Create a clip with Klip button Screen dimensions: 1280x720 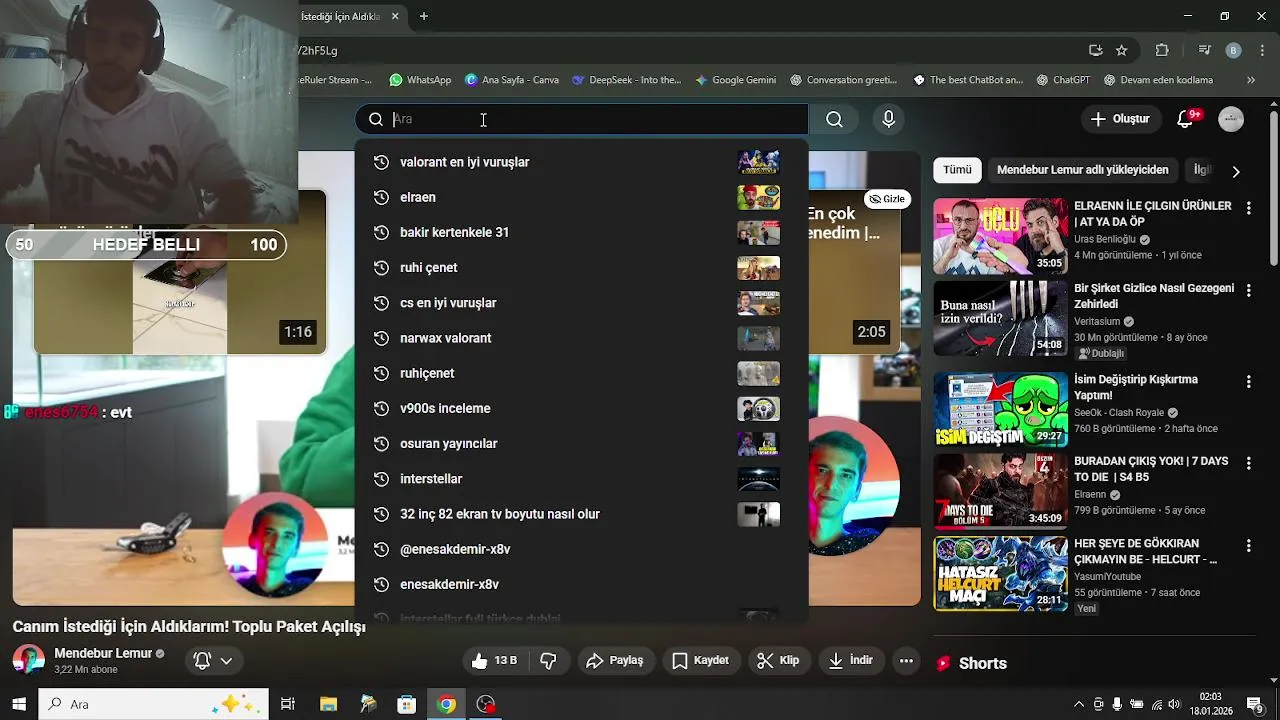pos(778,660)
